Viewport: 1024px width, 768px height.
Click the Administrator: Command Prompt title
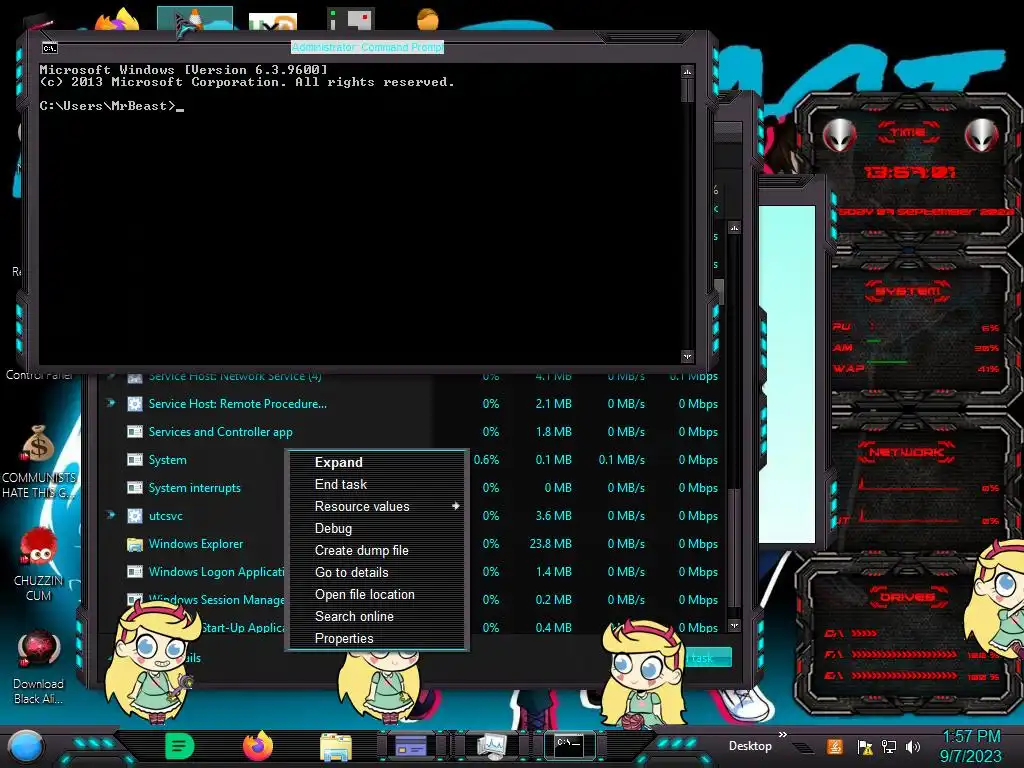tap(368, 47)
